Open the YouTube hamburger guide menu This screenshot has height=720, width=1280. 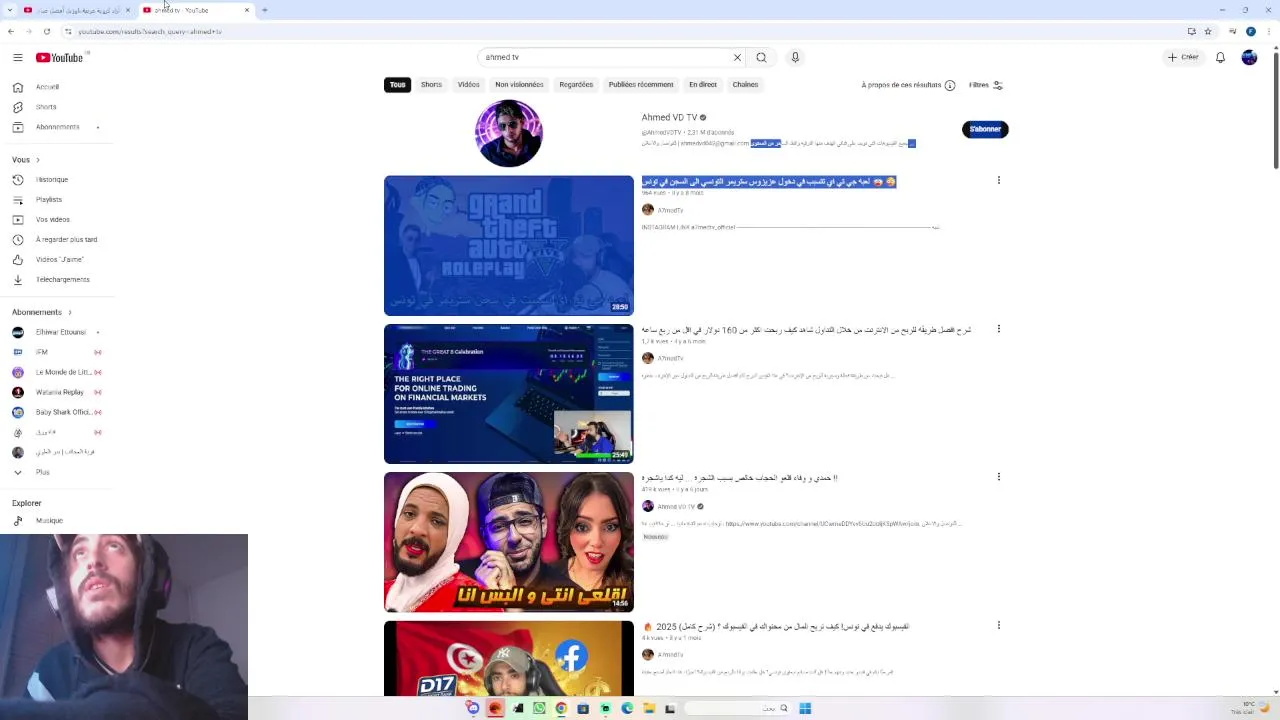click(17, 57)
